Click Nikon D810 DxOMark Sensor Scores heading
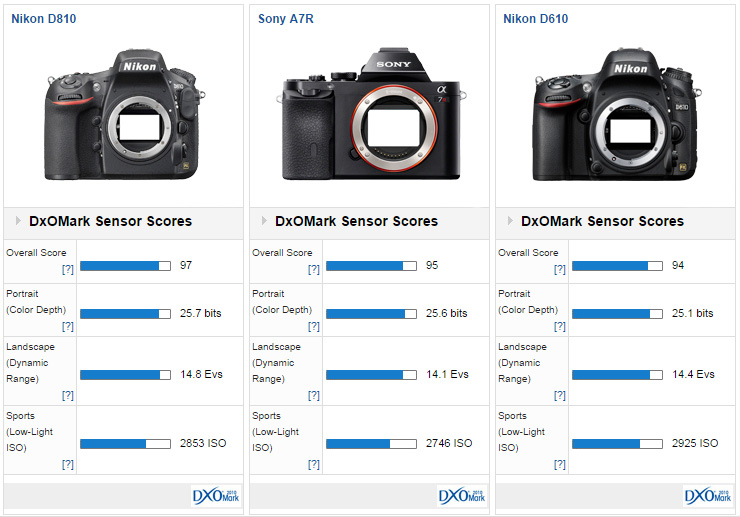 pos(111,221)
